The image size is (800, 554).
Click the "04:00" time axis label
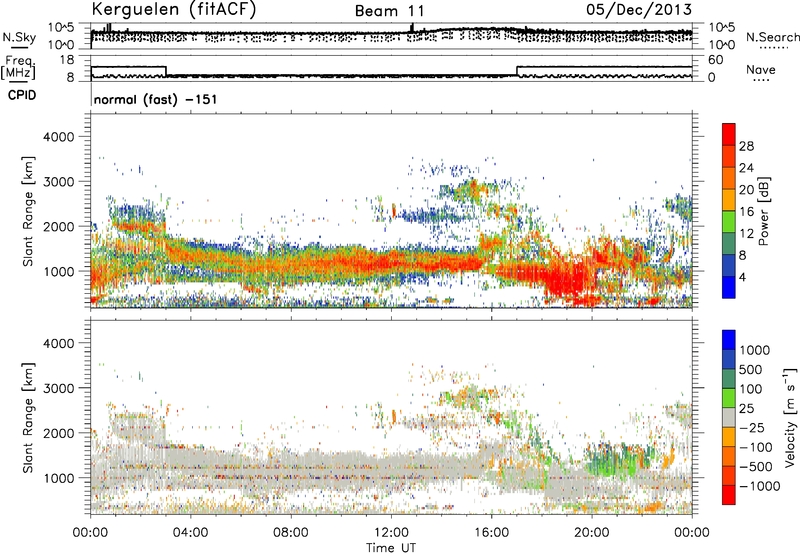pyautogui.click(x=191, y=533)
